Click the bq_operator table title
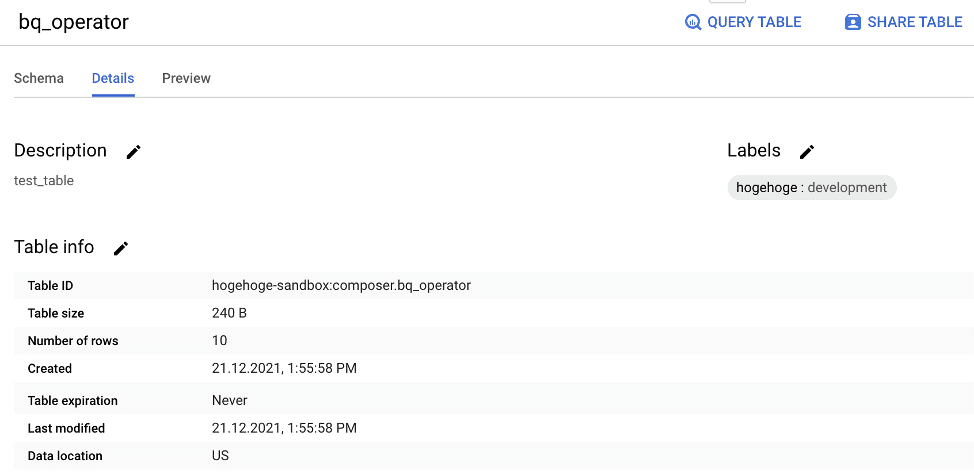974x474 pixels. 73,22
